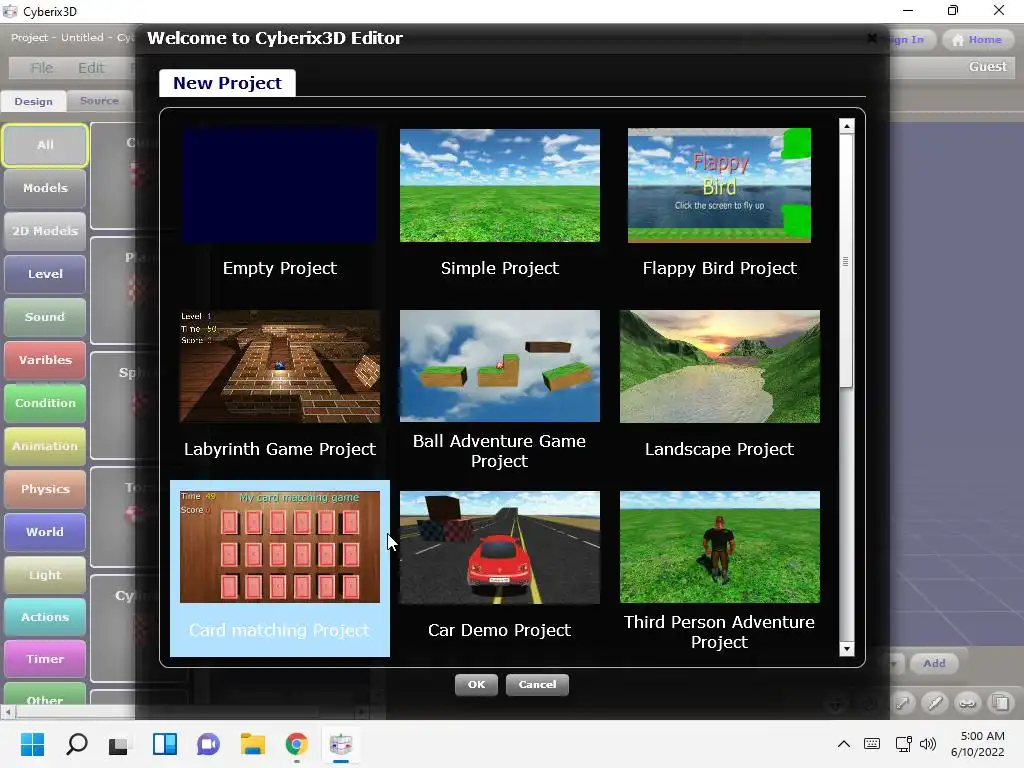The height and width of the screenshot is (768, 1024).
Task: Select the All category button
Action: tap(45, 145)
